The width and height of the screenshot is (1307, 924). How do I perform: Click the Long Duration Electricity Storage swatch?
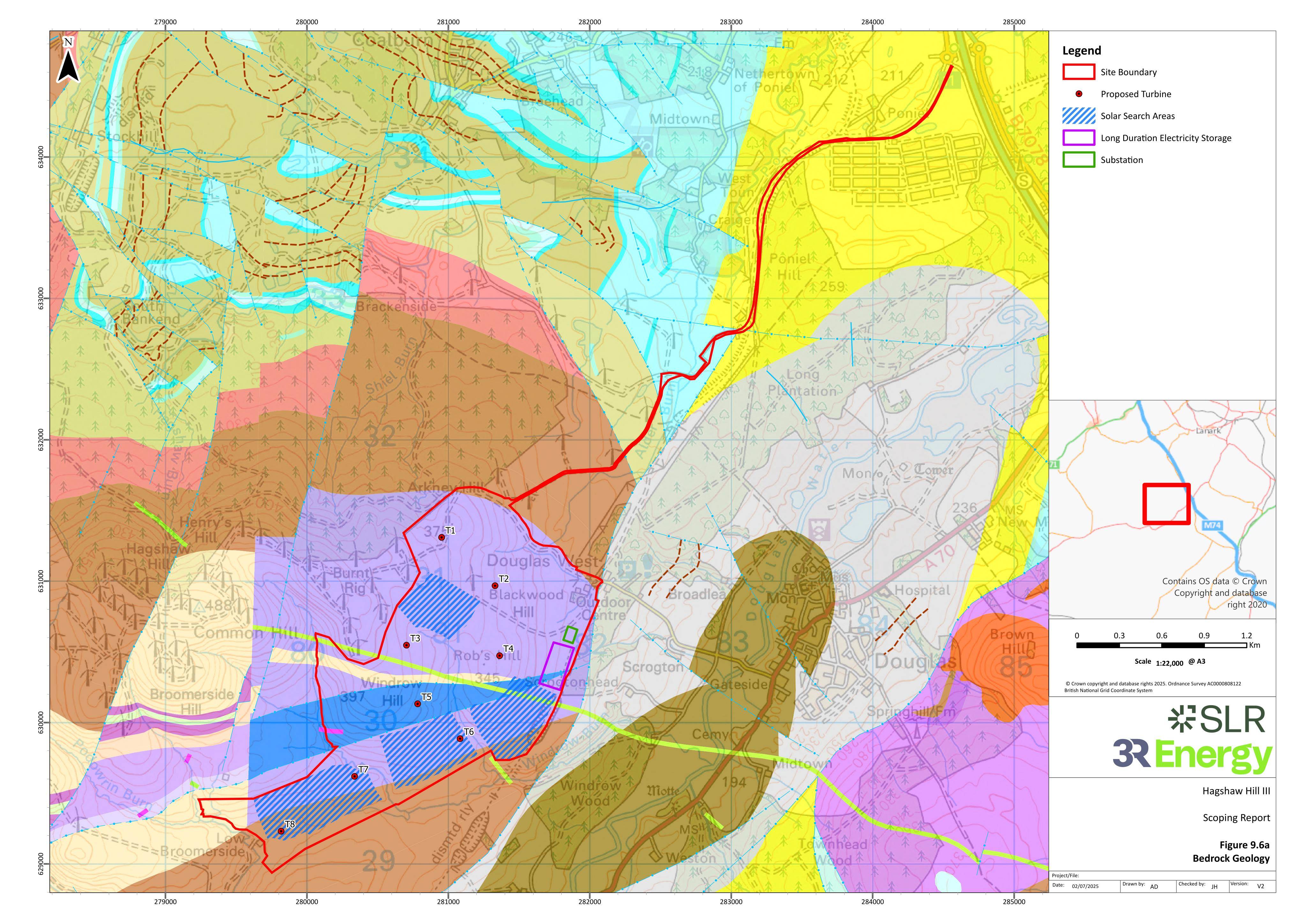click(1078, 138)
